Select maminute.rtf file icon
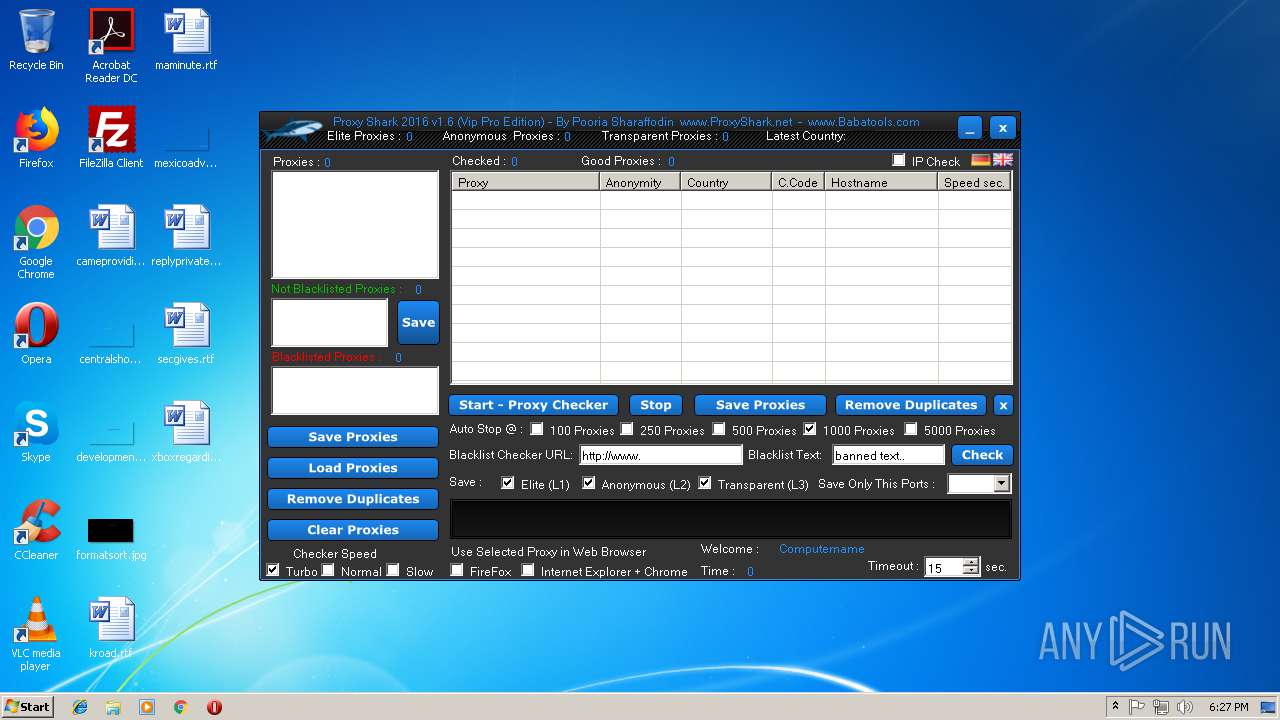The image size is (1280, 720). pos(186,40)
